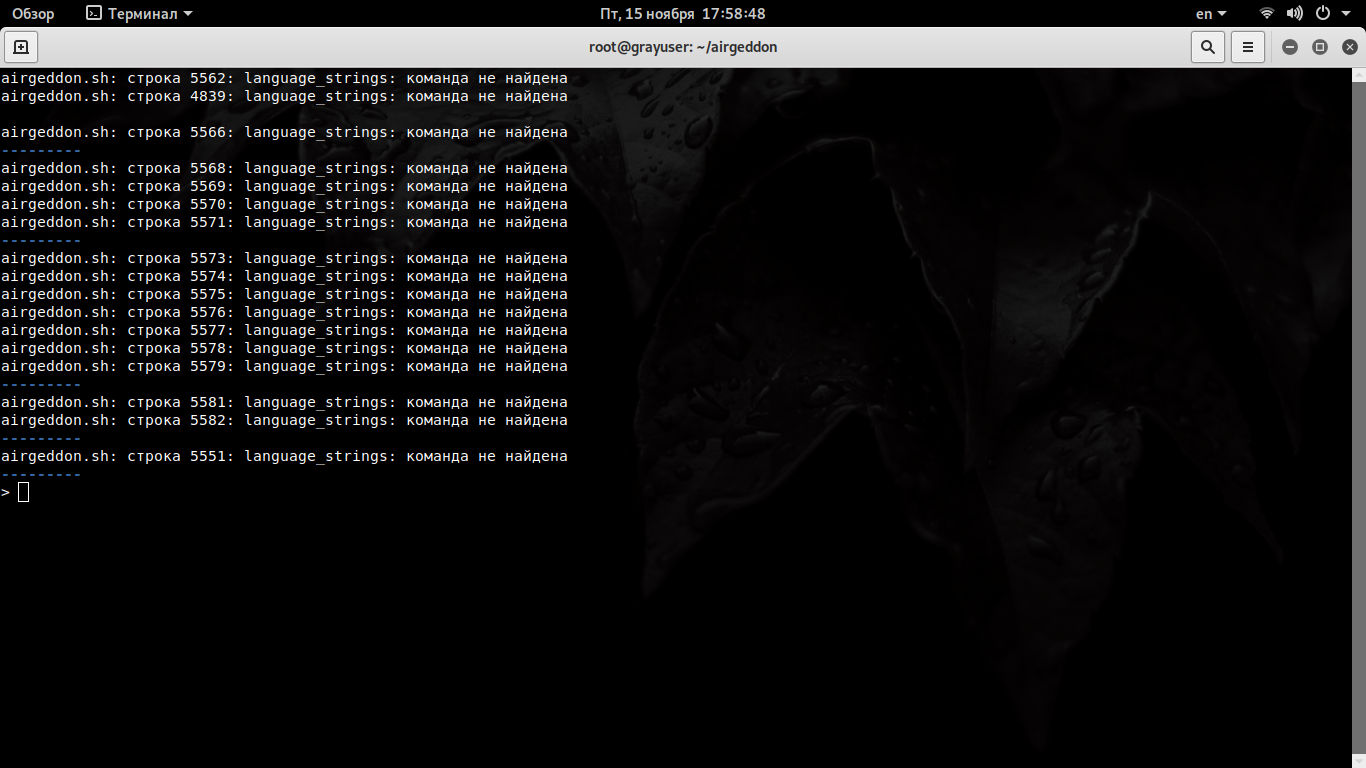The height and width of the screenshot is (768, 1366).
Task: Click the error line mentioning строка 5581
Action: [284, 402]
